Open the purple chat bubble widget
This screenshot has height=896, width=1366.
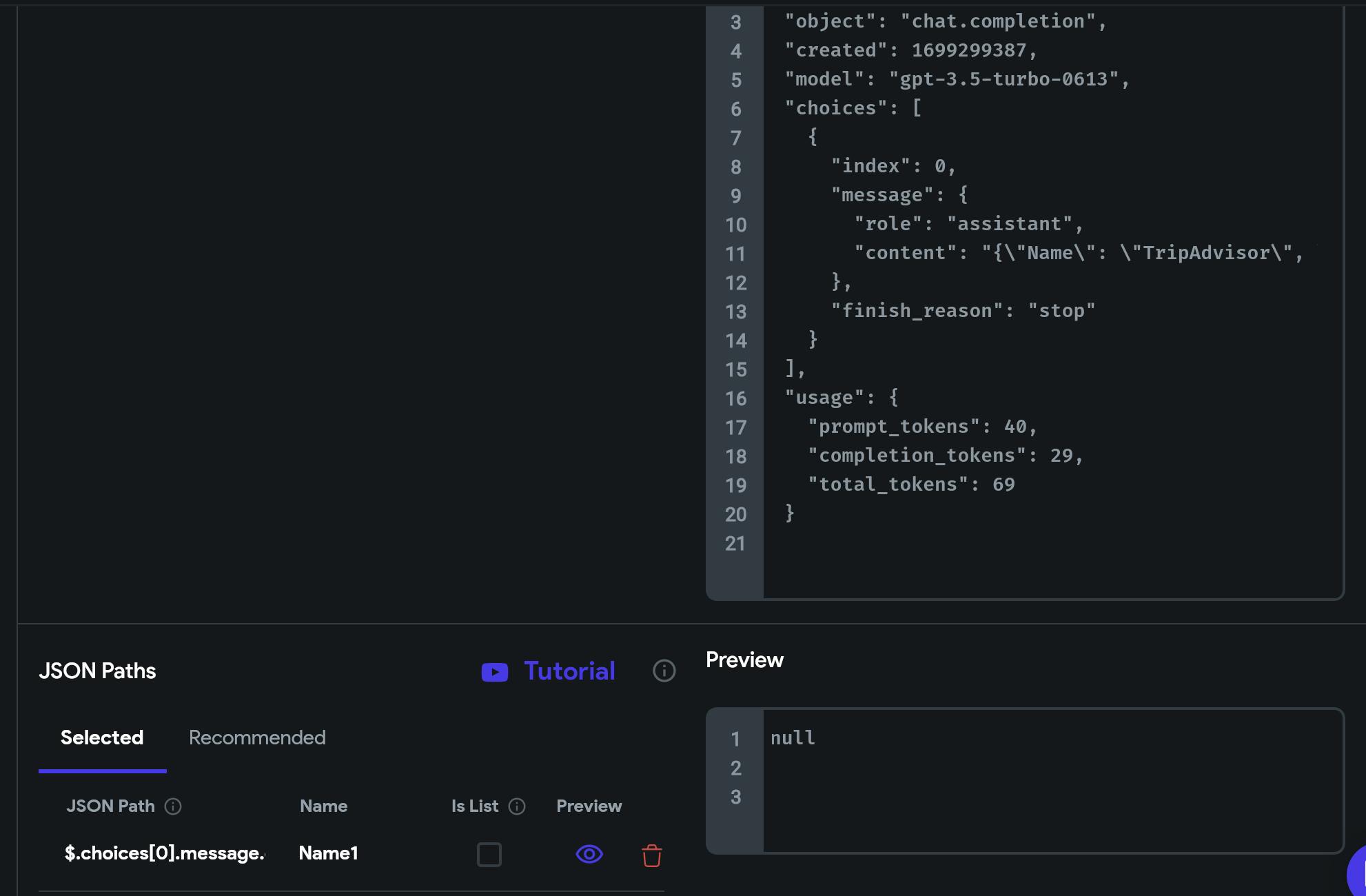tap(1356, 872)
